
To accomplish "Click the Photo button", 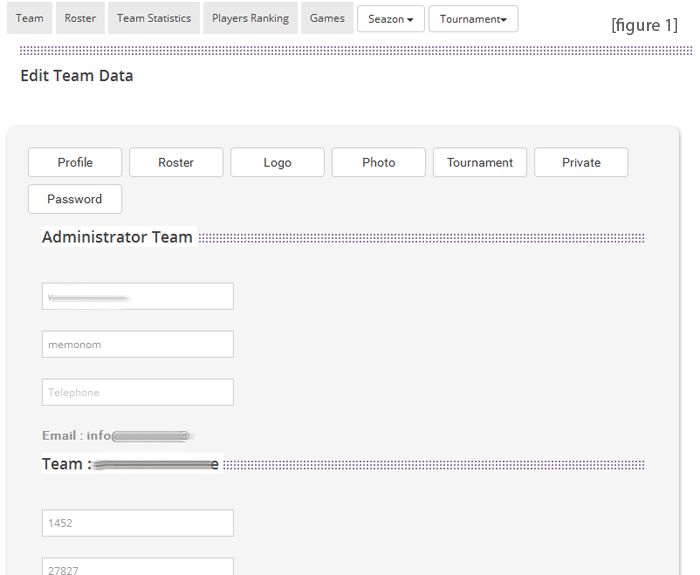I will click(x=379, y=162).
